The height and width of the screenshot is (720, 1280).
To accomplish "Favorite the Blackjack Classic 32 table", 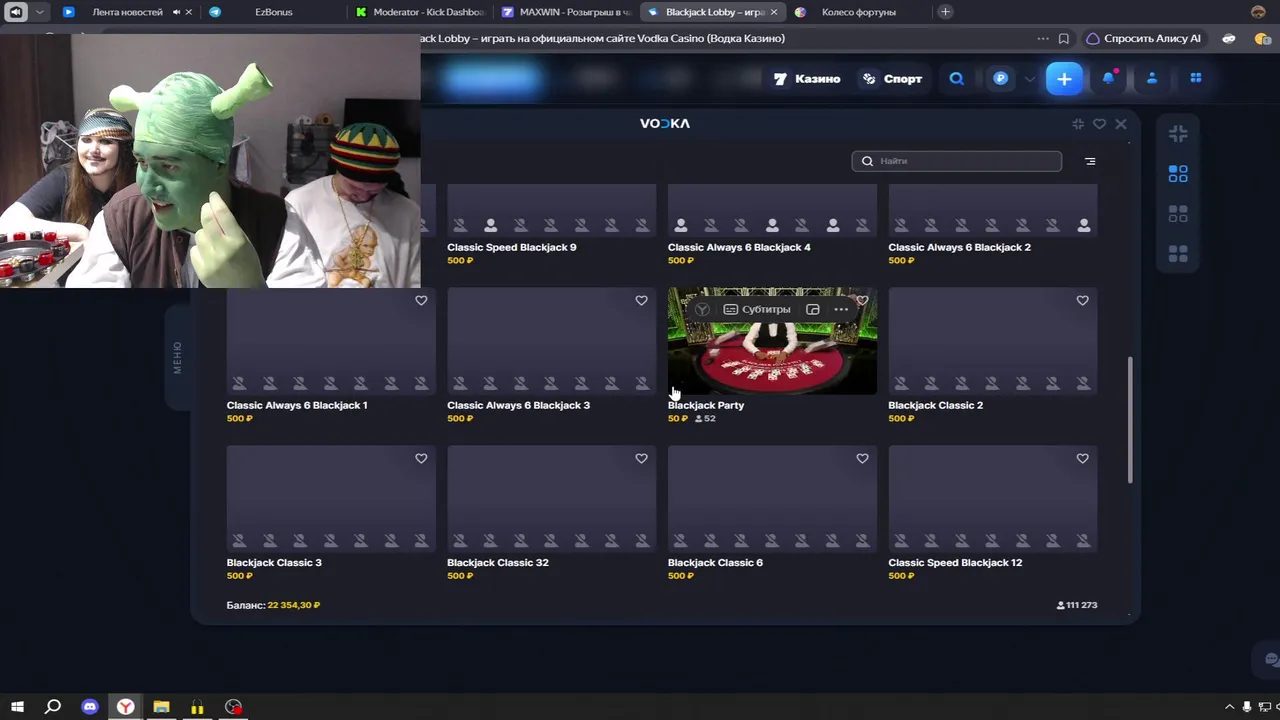I will pyautogui.click(x=642, y=459).
